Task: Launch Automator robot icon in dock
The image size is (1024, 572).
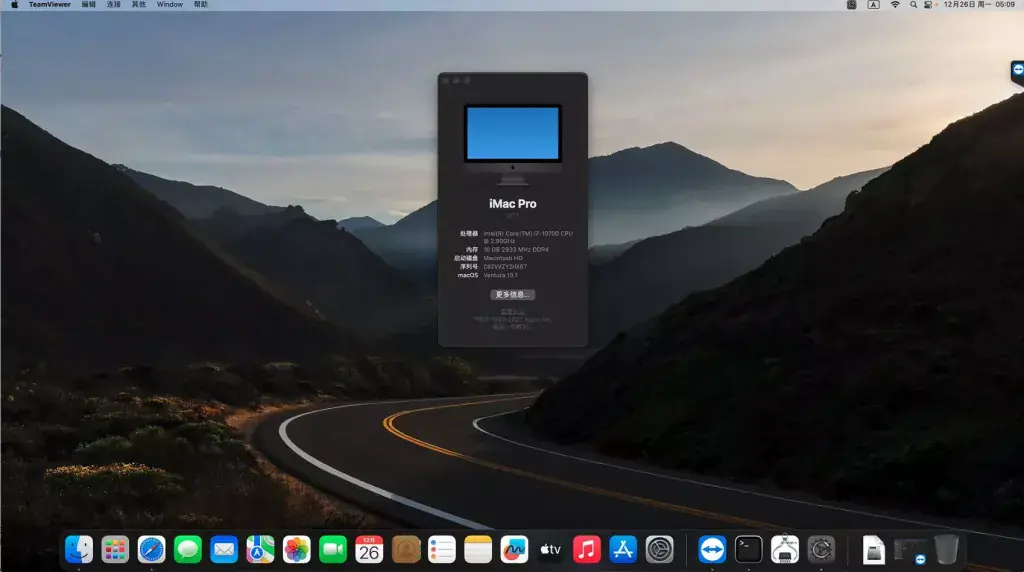Action: [785, 549]
